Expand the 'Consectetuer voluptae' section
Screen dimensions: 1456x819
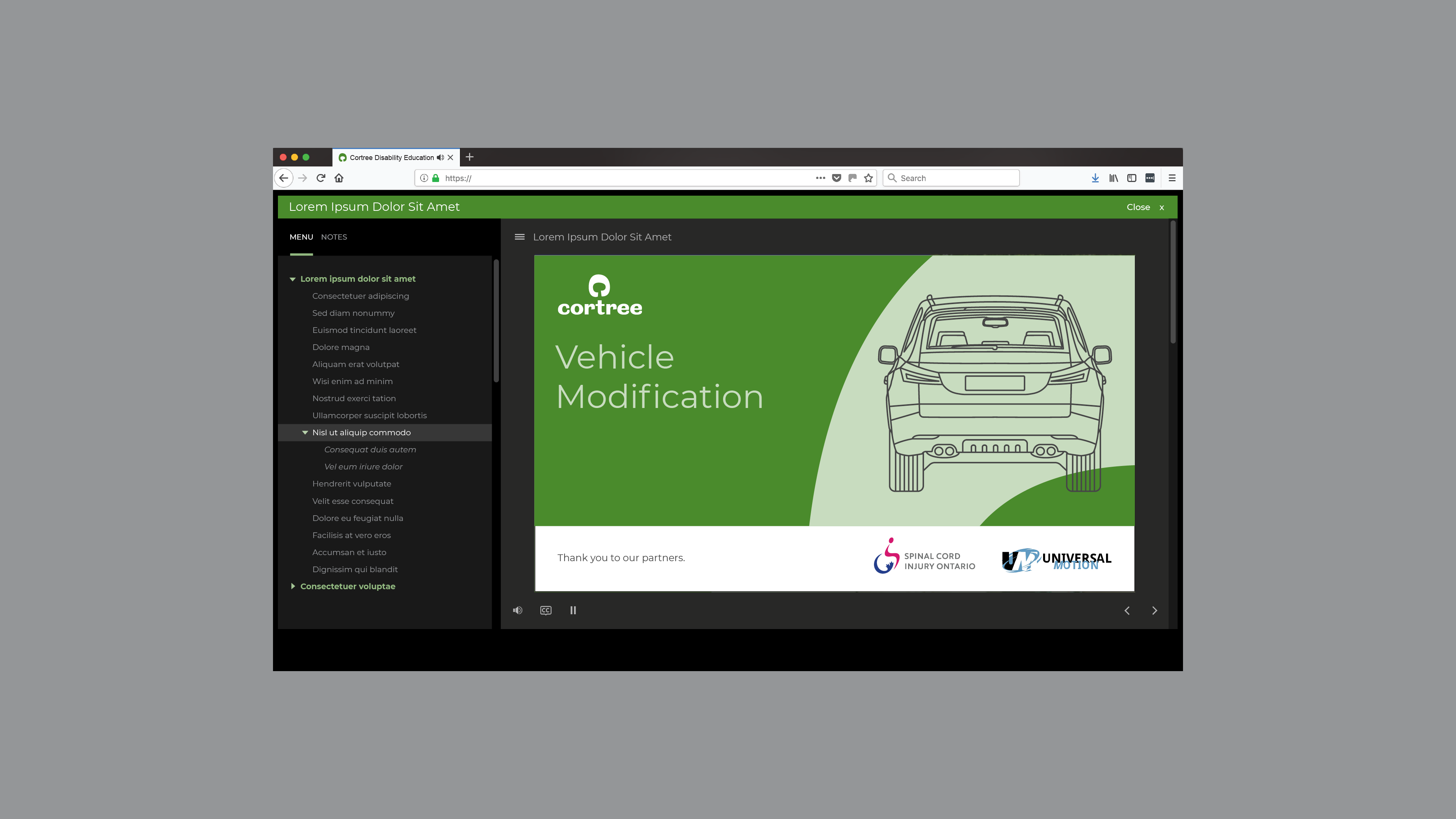coord(293,587)
